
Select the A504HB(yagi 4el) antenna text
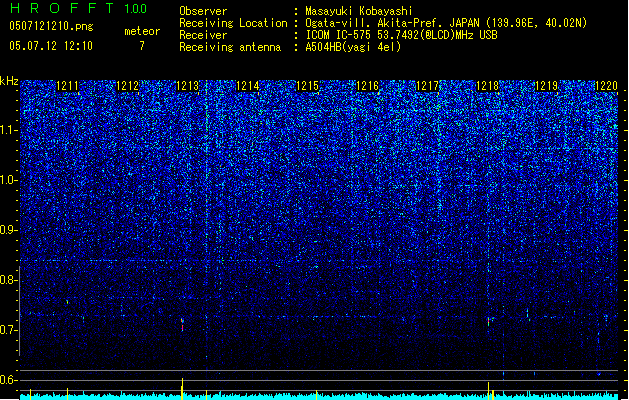tap(353, 47)
